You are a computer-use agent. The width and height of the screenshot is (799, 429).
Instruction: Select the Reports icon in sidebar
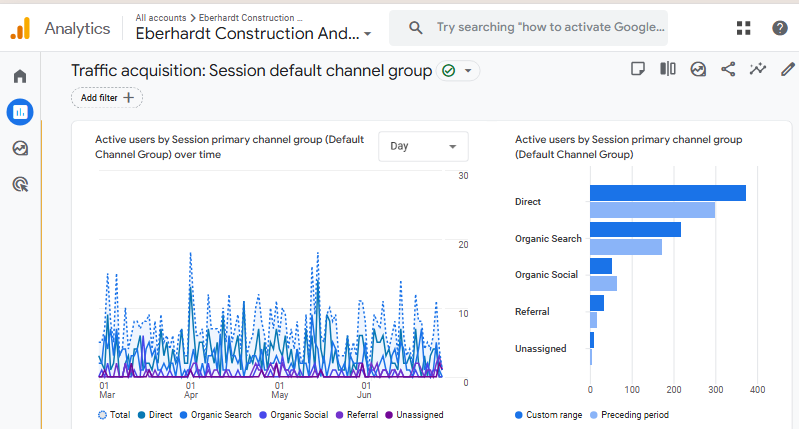[20, 112]
